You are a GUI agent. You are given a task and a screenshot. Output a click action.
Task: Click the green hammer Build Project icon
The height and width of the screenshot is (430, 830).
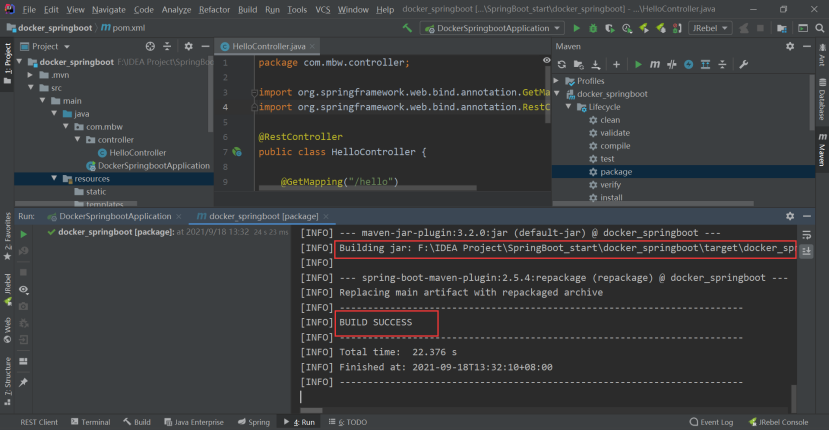407,28
